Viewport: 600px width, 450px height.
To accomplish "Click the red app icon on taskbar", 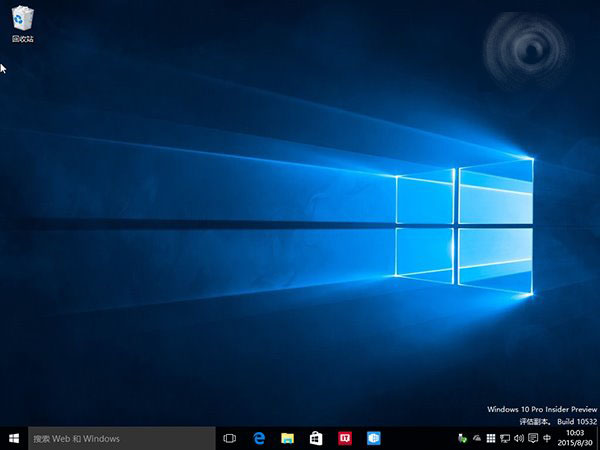I will (x=345, y=438).
